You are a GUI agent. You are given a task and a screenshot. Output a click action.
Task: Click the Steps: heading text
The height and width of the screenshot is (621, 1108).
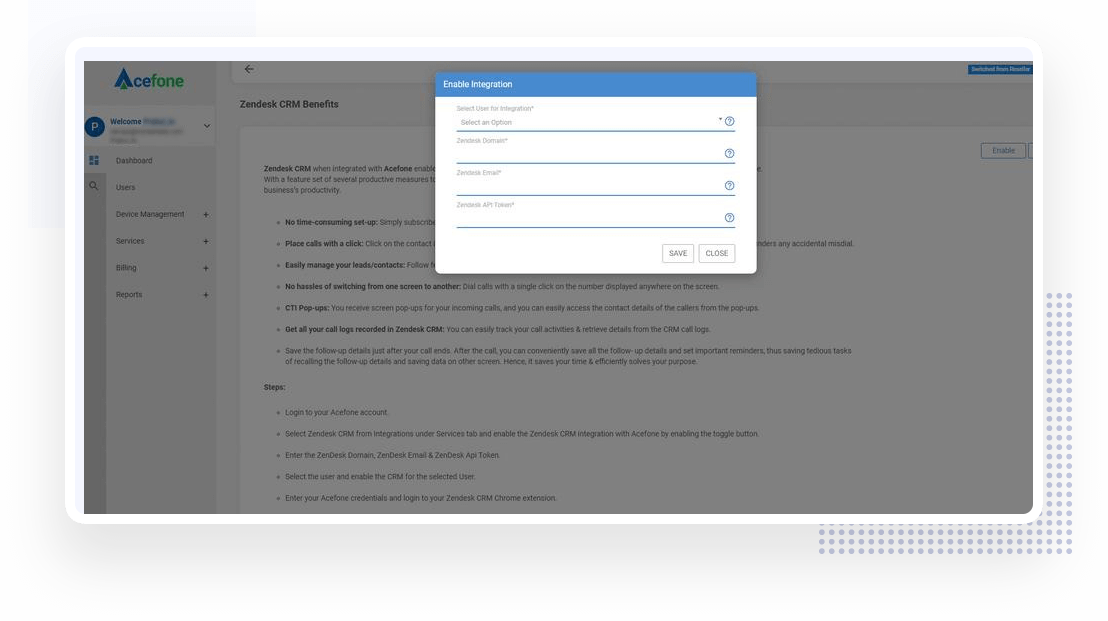274,387
